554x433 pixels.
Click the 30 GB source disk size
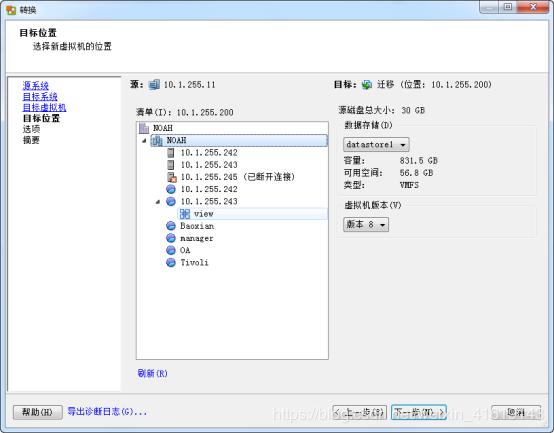(x=413, y=111)
